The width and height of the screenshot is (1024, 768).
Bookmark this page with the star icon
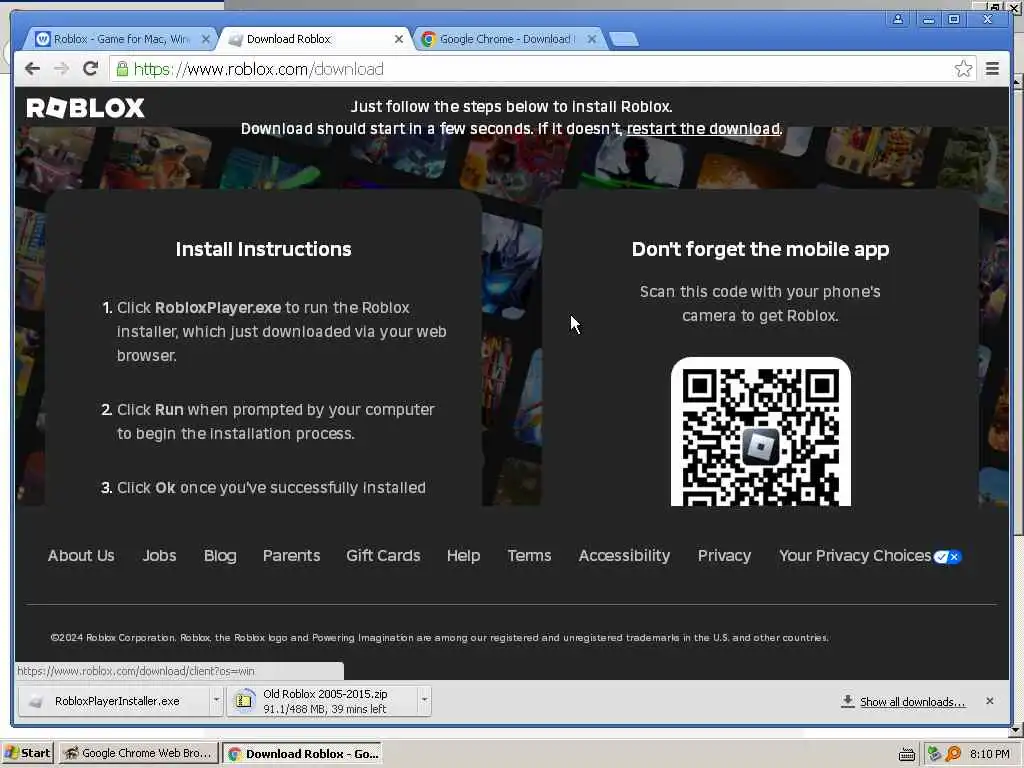point(963,69)
